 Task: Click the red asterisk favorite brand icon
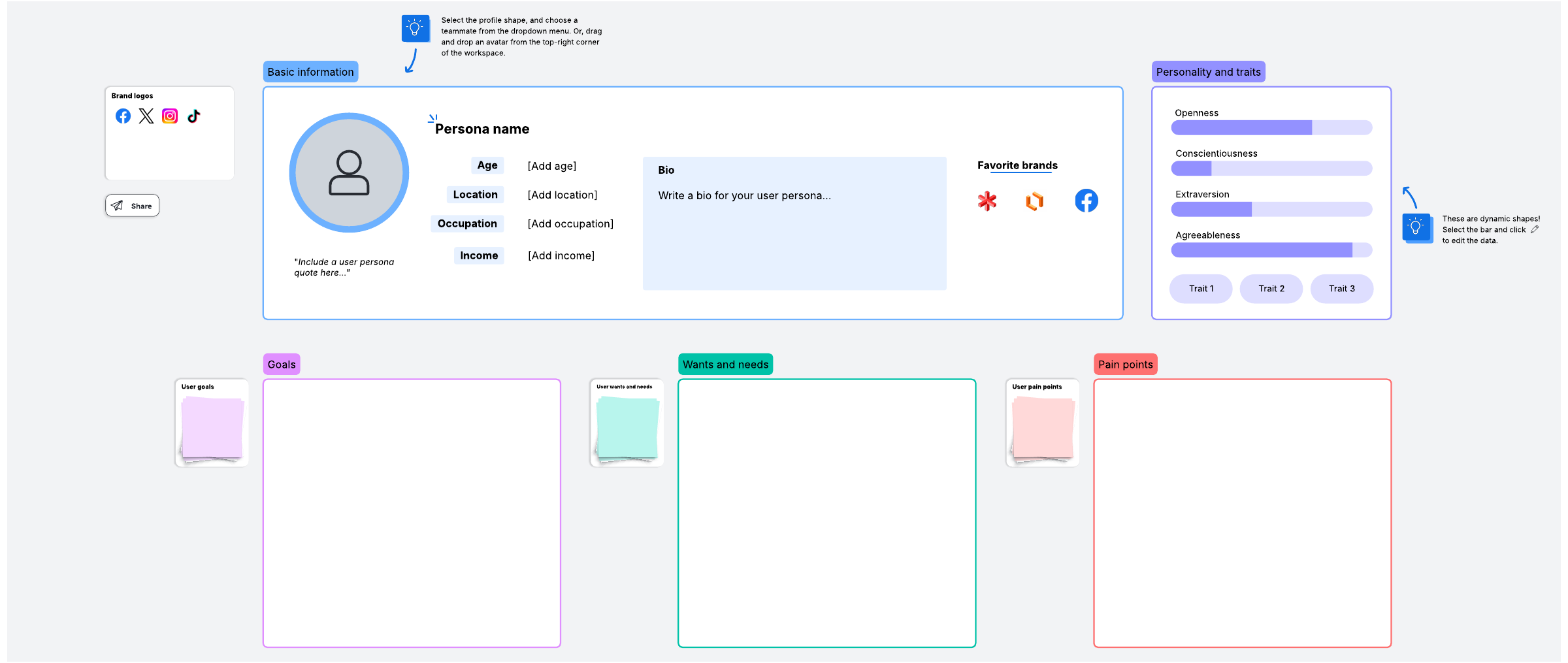(x=987, y=201)
